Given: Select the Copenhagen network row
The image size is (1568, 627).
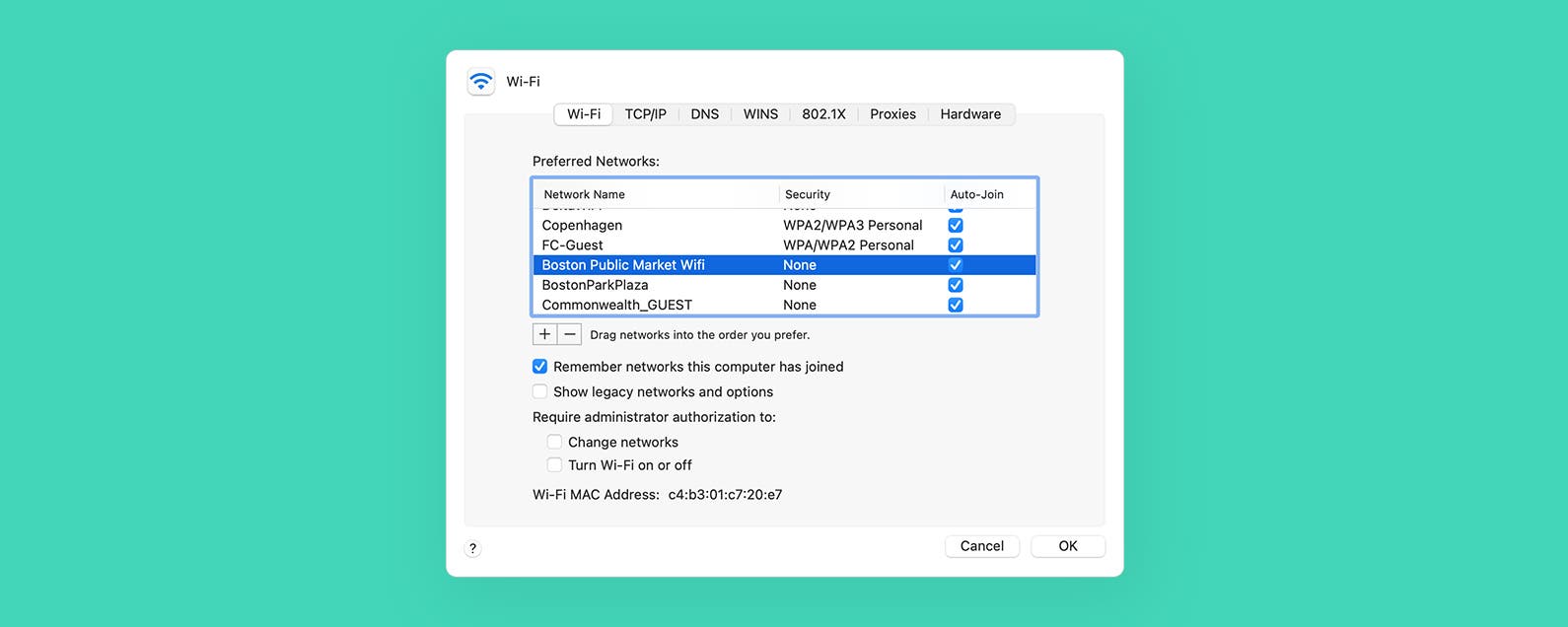Looking at the screenshot, I should tap(785, 225).
